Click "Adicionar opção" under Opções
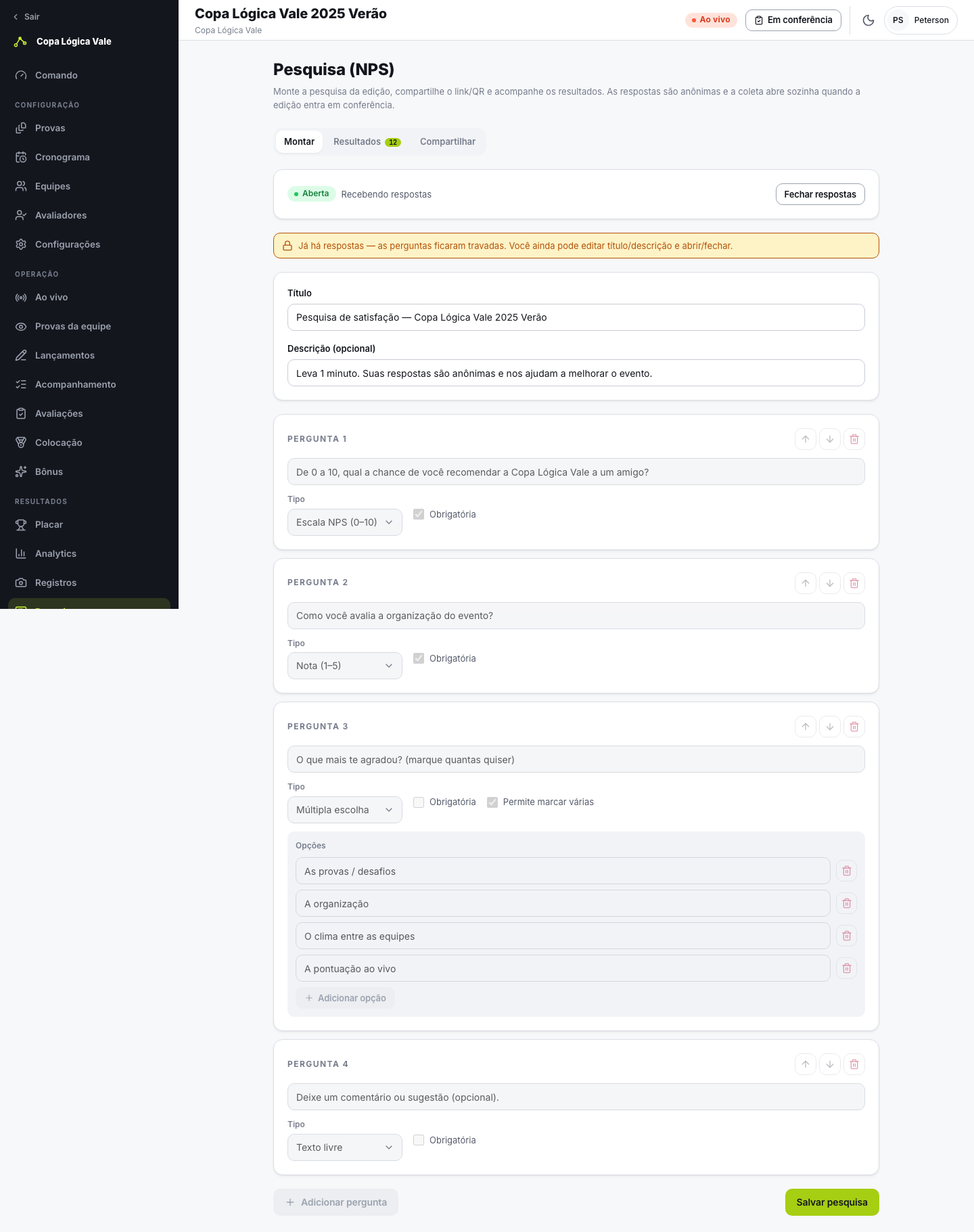Screen dimensions: 974x1232 click(345, 998)
